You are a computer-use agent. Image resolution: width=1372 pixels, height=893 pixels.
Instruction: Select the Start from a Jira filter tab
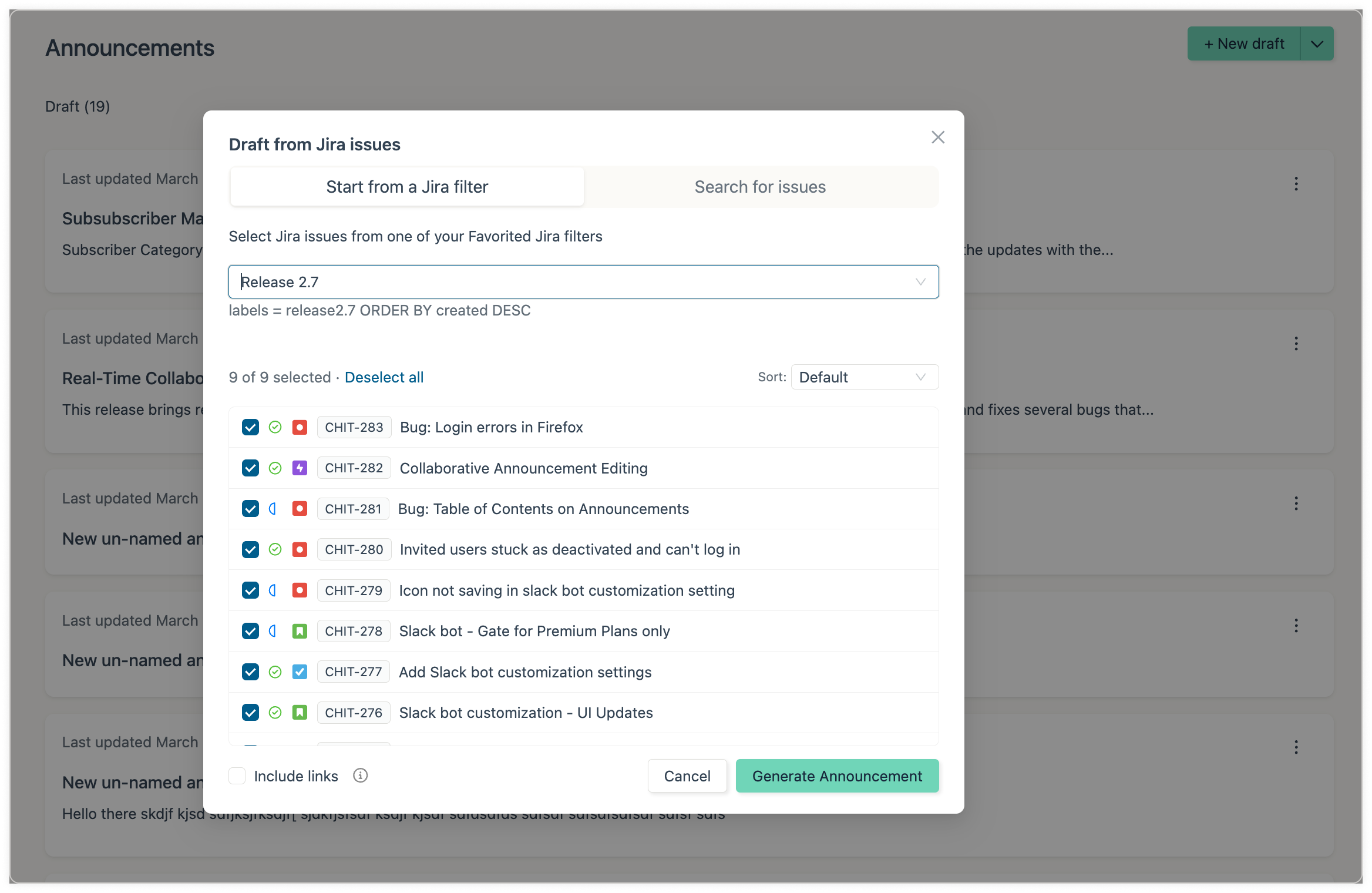(x=407, y=187)
